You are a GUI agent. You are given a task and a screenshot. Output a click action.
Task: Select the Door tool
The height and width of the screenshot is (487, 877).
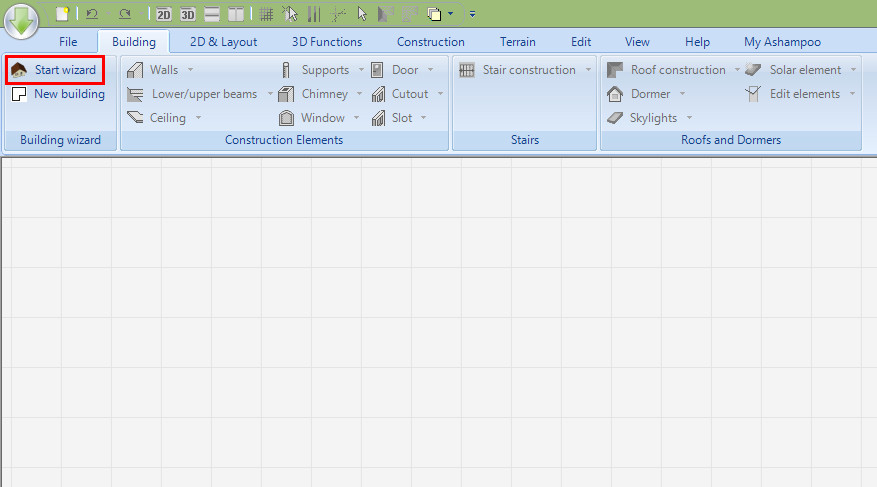(395, 70)
